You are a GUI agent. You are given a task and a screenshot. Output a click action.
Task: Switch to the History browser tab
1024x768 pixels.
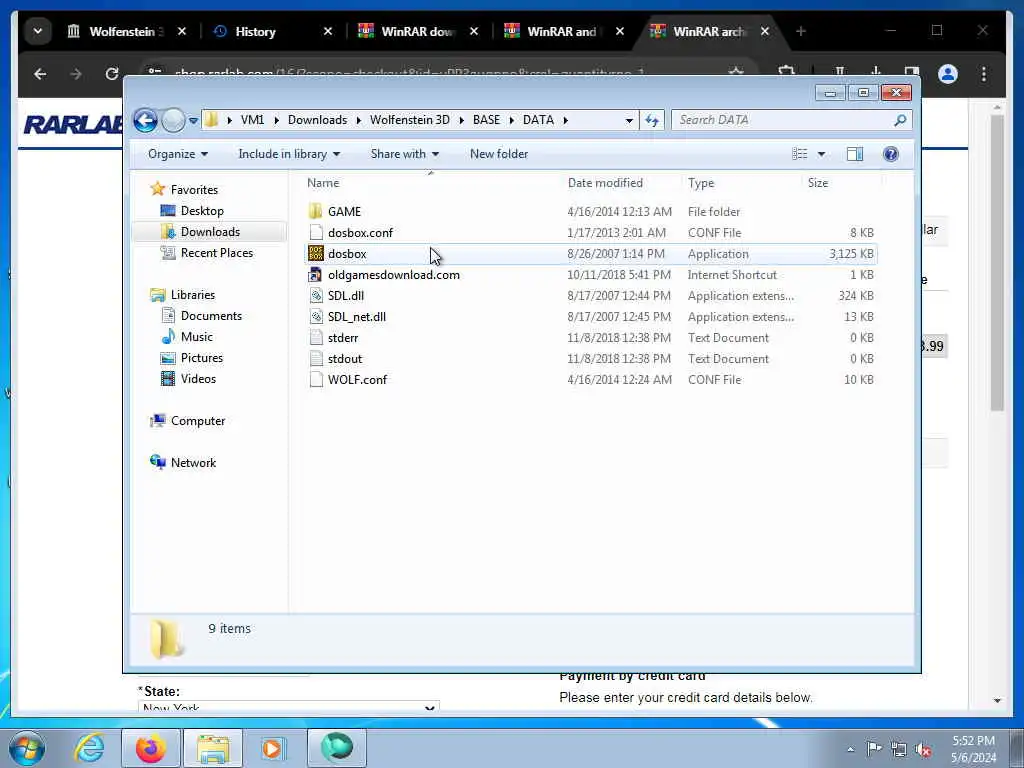(x=255, y=31)
